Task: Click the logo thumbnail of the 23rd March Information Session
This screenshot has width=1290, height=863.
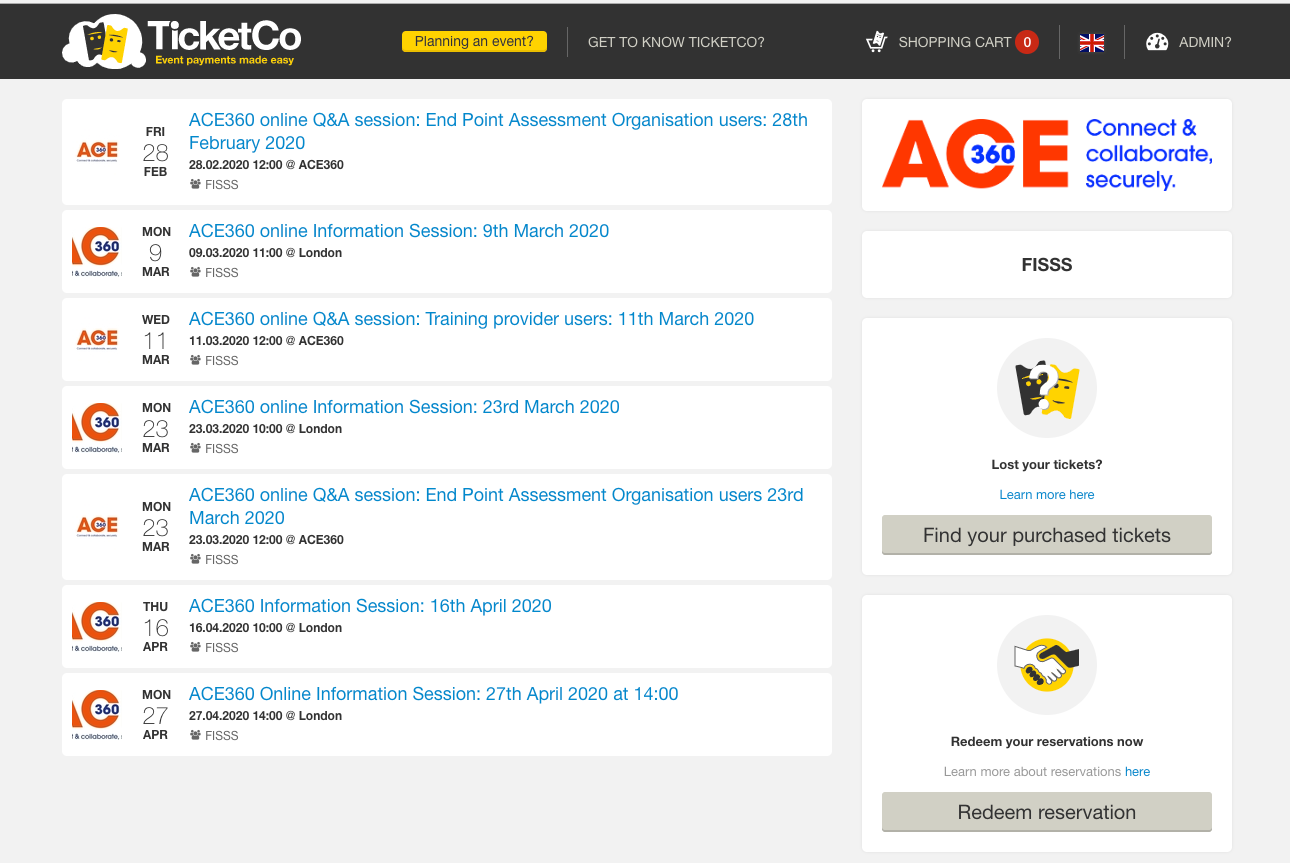Action: (97, 427)
